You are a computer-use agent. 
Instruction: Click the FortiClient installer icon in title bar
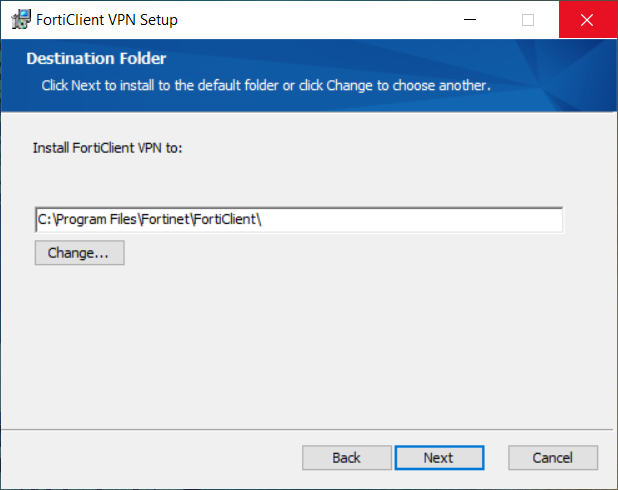point(21,19)
